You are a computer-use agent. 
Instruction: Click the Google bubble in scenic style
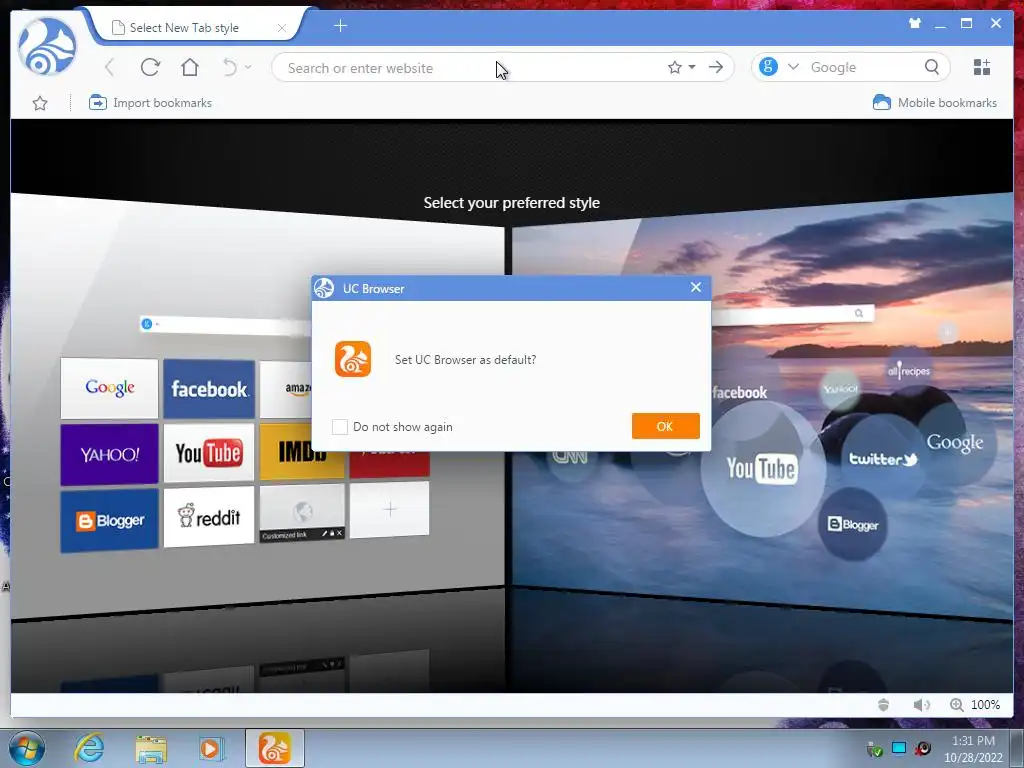point(955,443)
